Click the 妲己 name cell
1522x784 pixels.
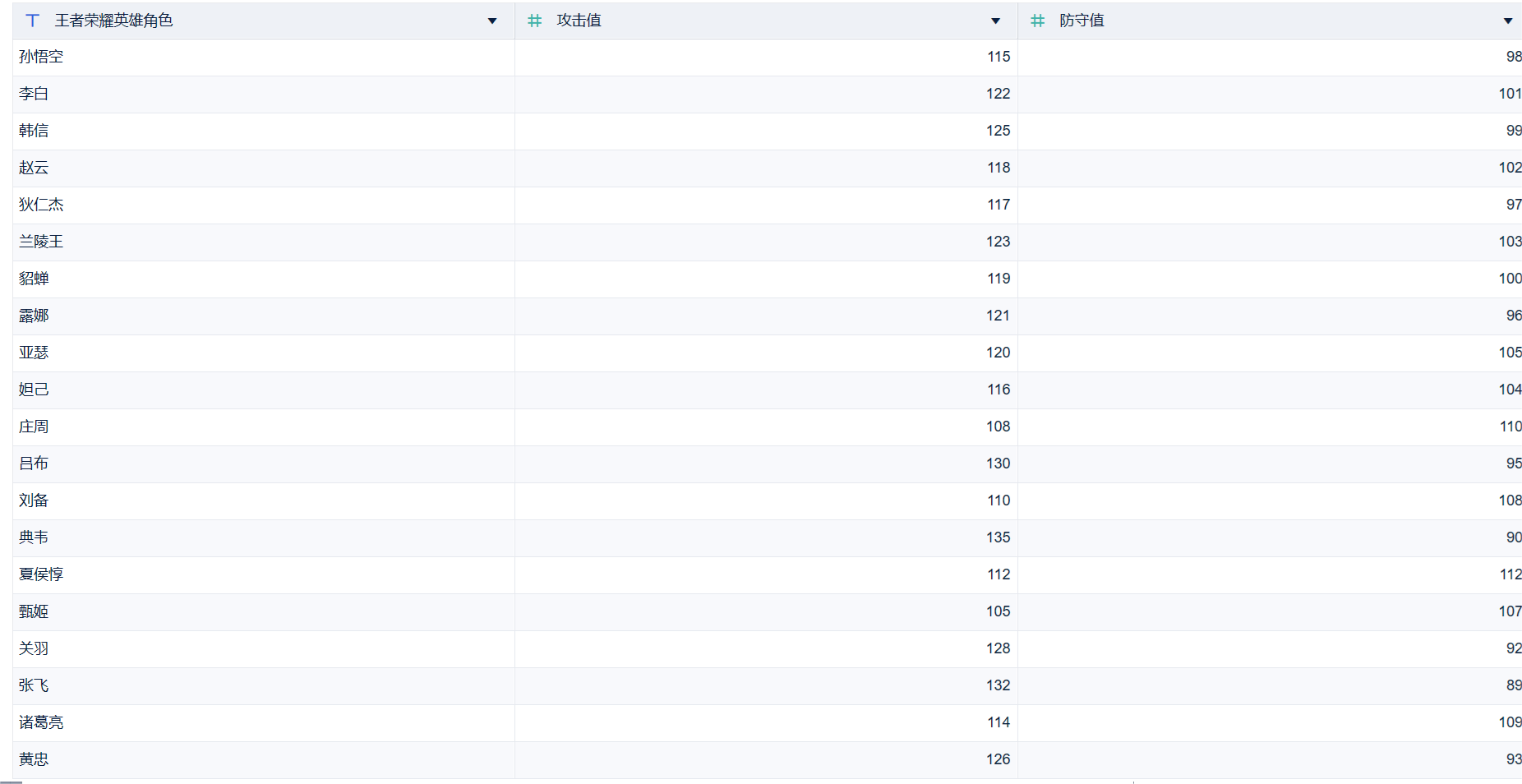coord(264,390)
